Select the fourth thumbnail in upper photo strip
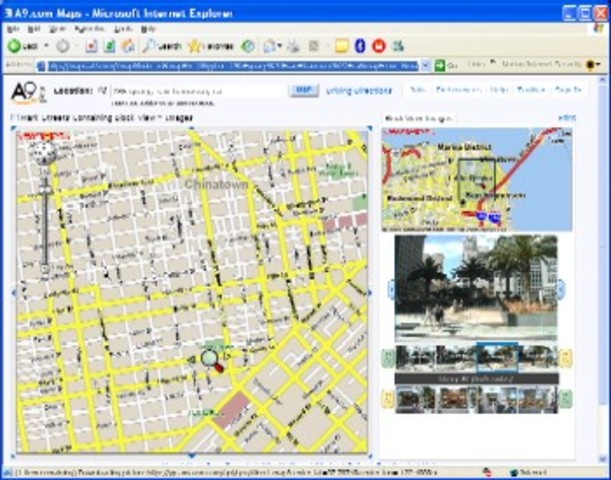The width and height of the screenshot is (611, 480). click(x=538, y=357)
